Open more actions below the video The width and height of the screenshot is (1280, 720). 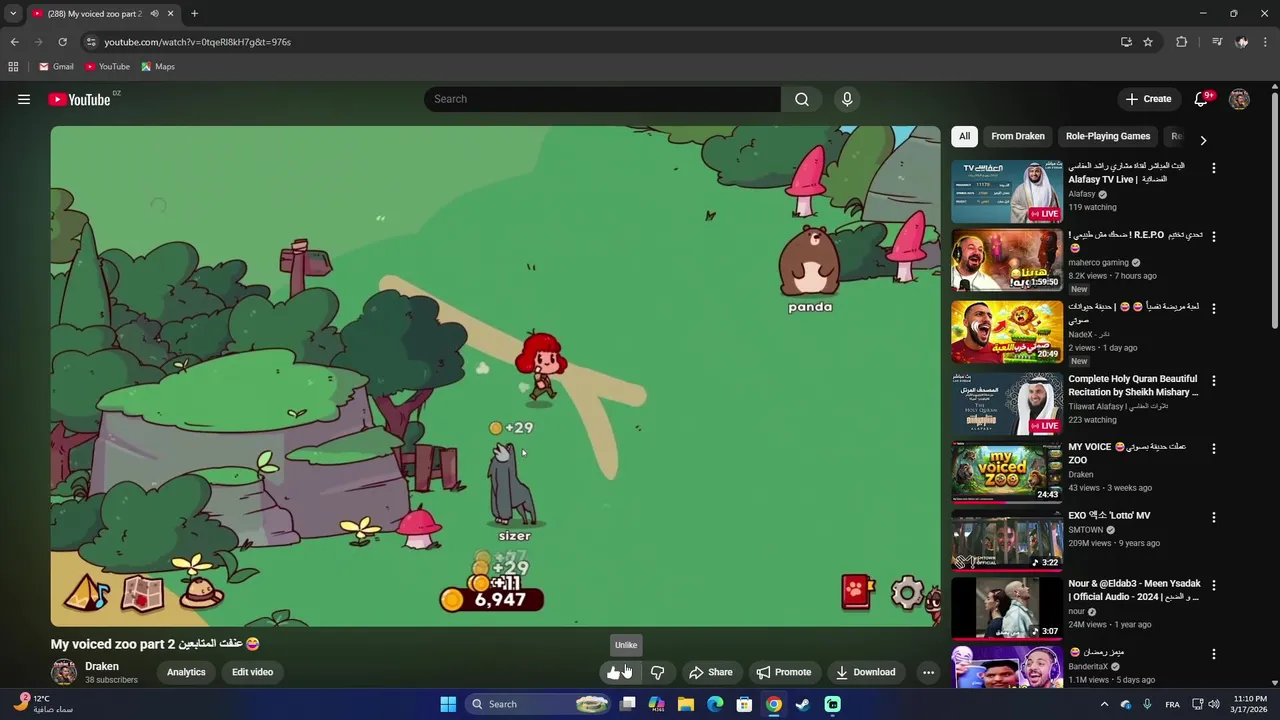click(x=928, y=672)
